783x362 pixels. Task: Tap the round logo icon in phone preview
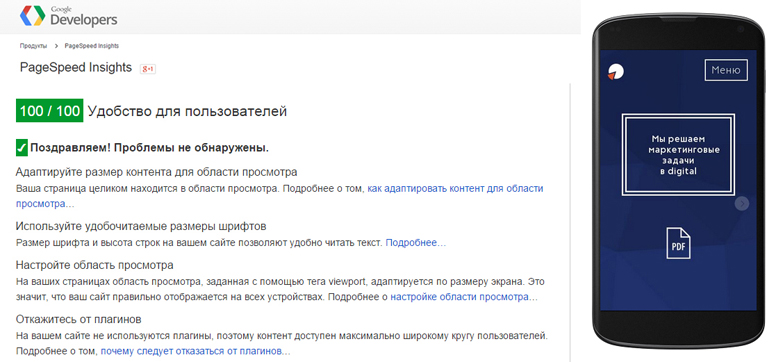(616, 72)
